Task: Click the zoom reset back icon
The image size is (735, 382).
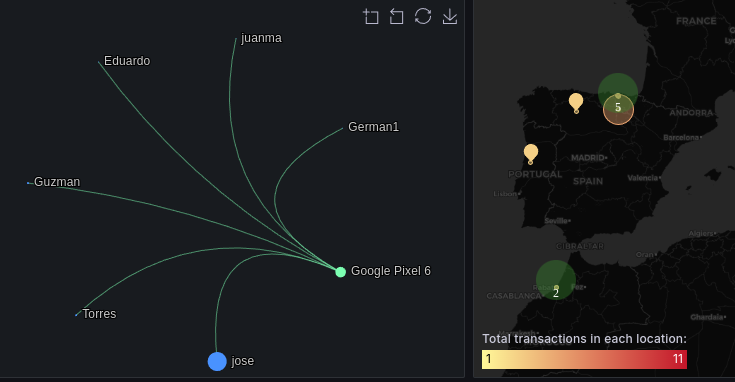Action: (397, 16)
